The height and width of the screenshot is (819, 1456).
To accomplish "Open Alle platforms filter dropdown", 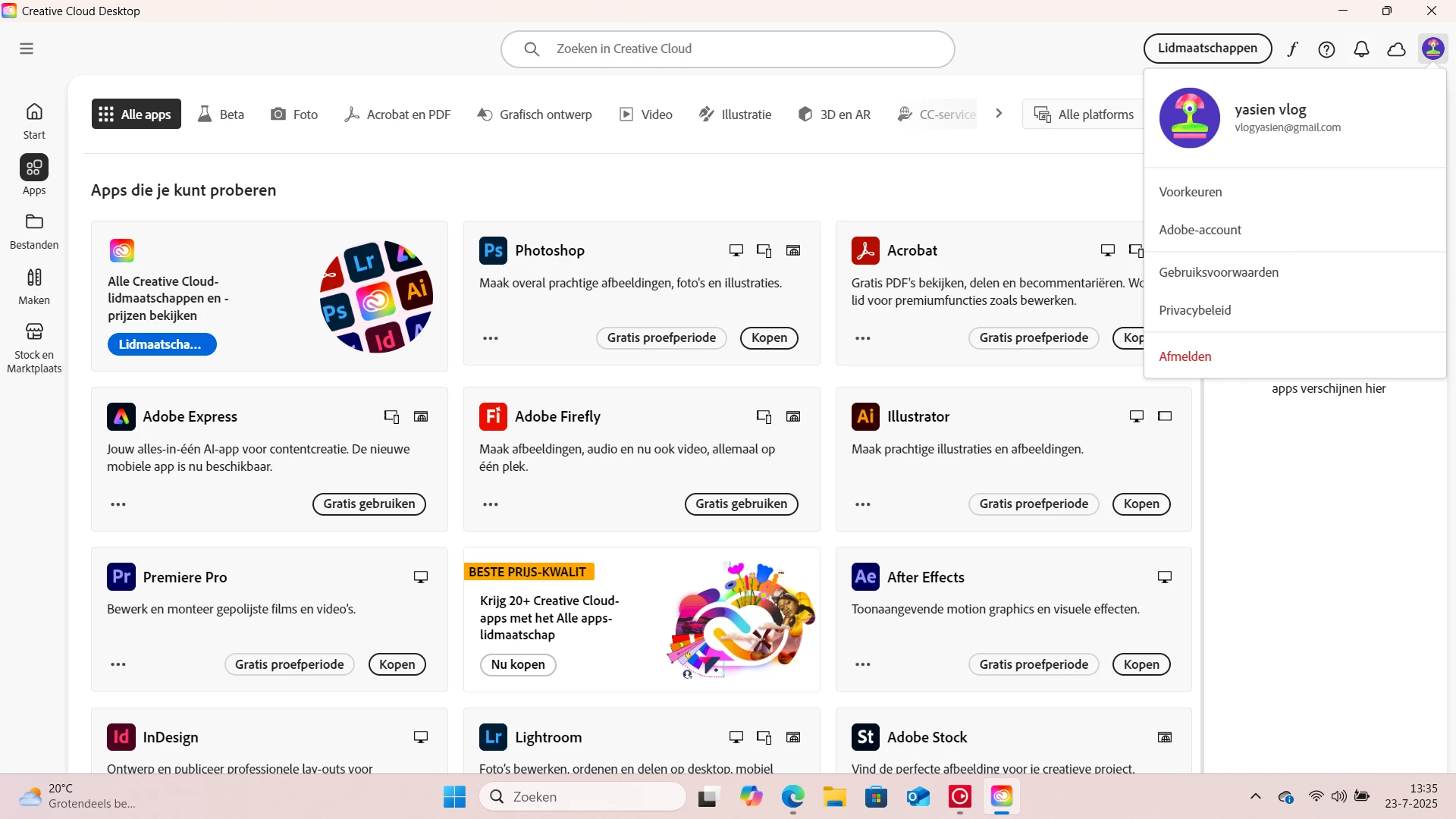I will (x=1084, y=115).
